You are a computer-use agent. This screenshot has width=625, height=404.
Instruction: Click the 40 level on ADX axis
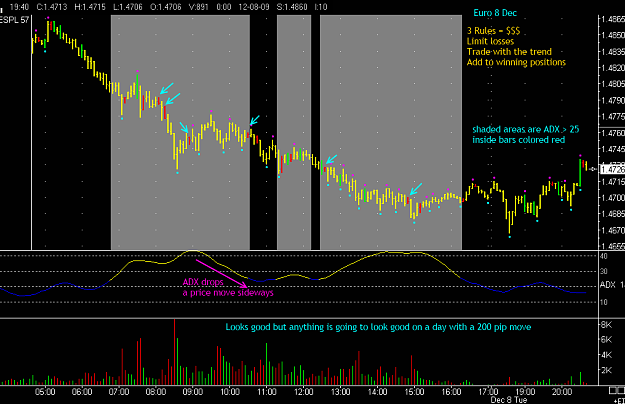pyautogui.click(x=603, y=256)
